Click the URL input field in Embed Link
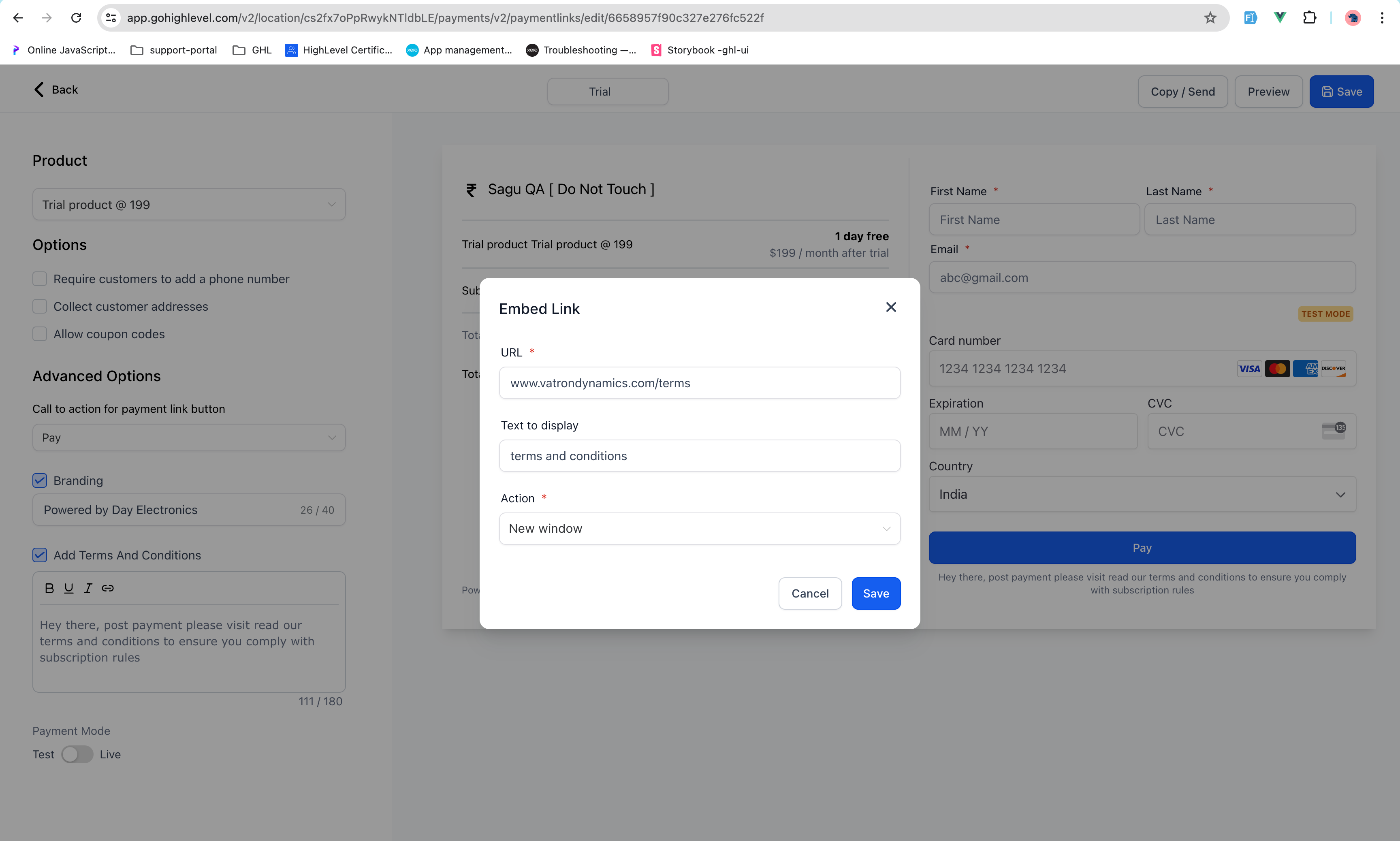The width and height of the screenshot is (1400, 841). click(700, 382)
